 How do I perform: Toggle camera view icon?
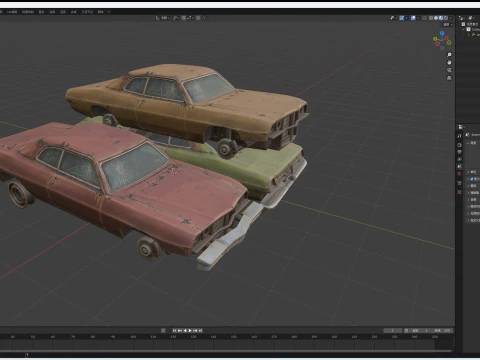449,70
